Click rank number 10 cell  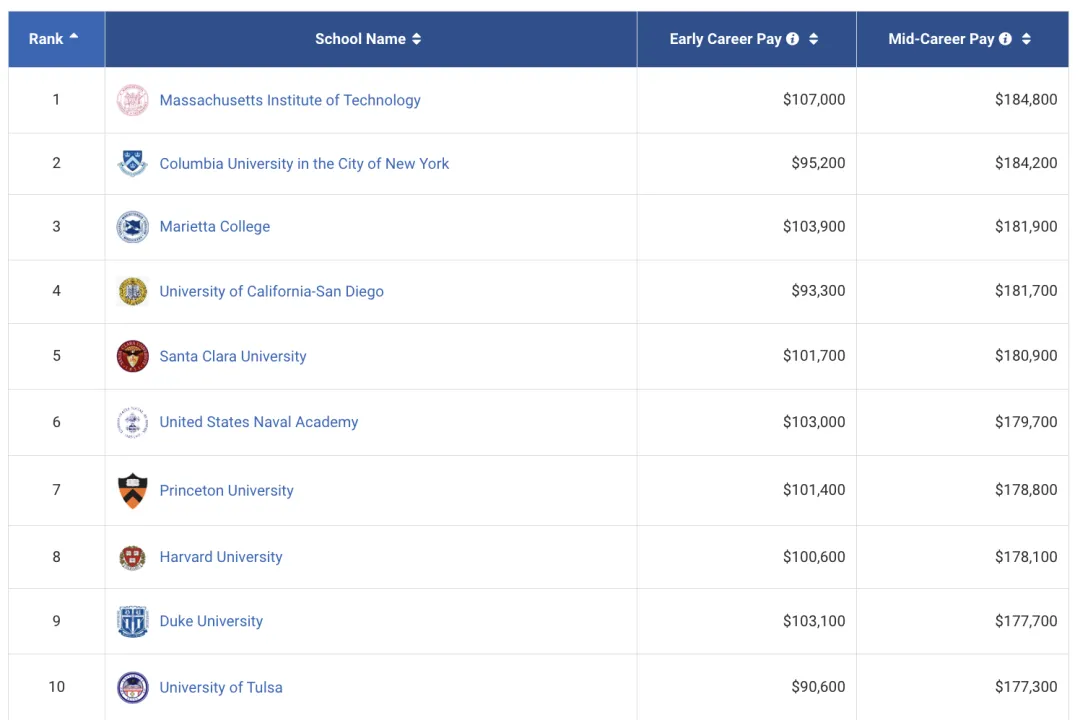point(56,688)
